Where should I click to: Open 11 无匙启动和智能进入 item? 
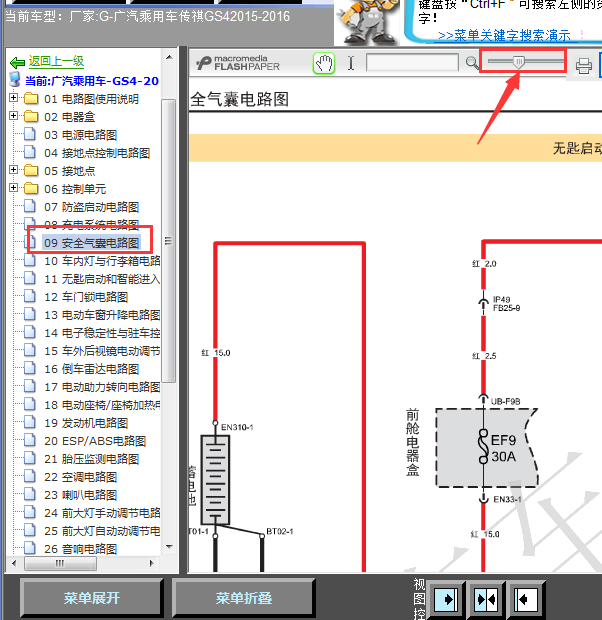point(102,279)
